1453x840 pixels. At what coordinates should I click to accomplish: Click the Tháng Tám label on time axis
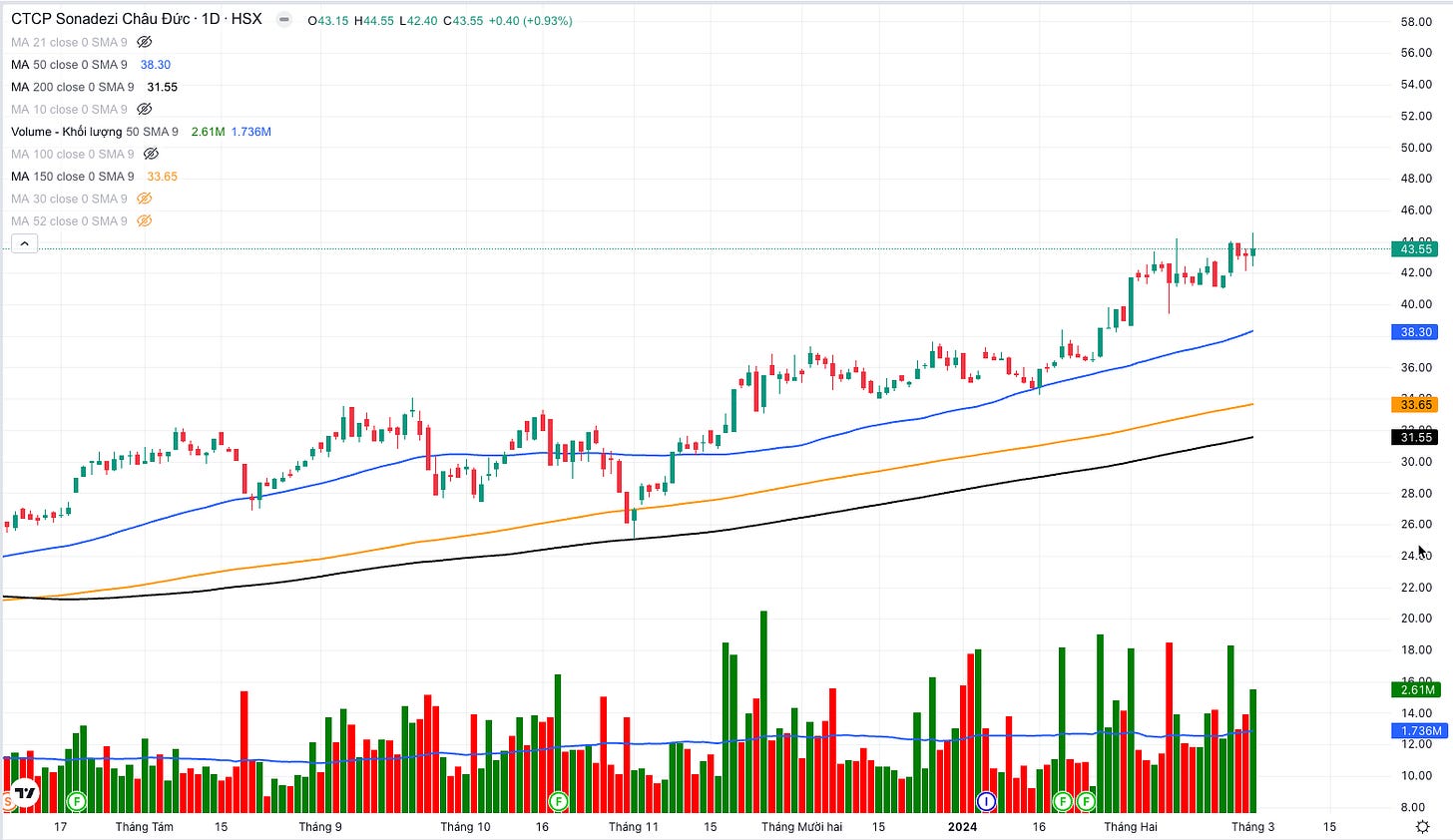[145, 827]
